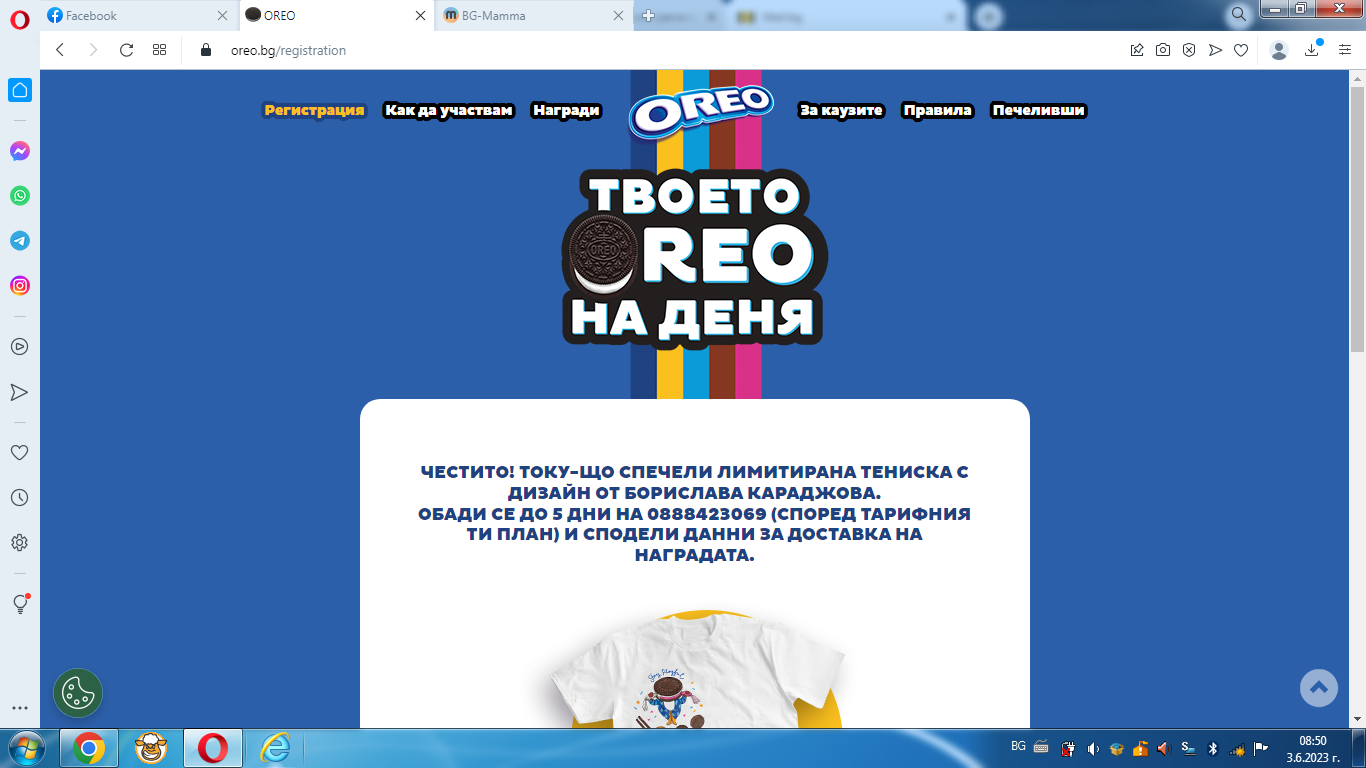Open Opera settings gear in sidebar

pyautogui.click(x=19, y=543)
